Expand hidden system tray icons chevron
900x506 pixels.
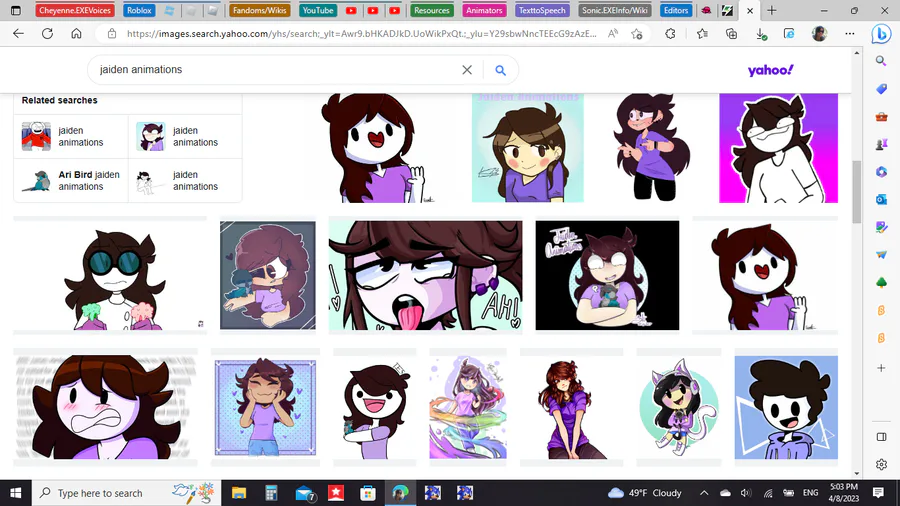click(x=704, y=493)
